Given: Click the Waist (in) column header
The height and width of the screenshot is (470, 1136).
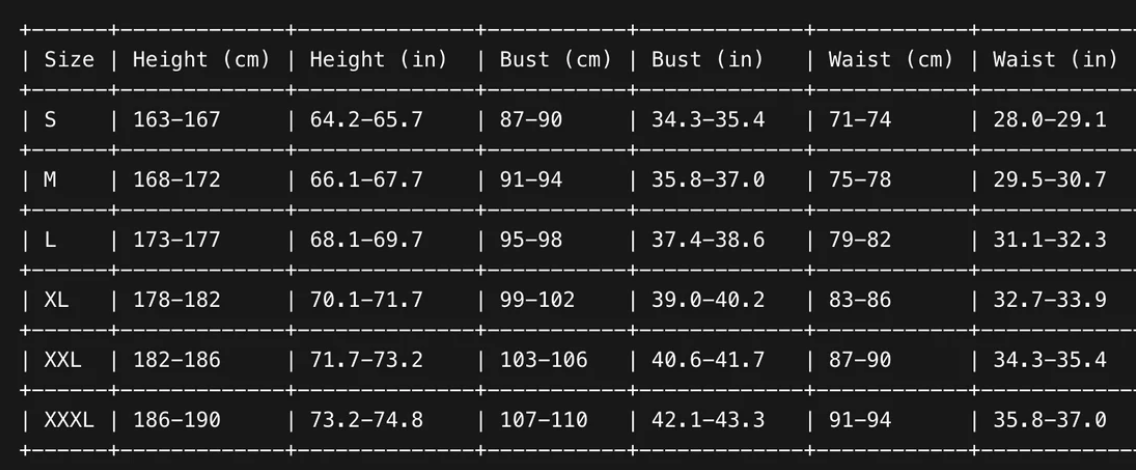Looking at the screenshot, I should [x=1055, y=59].
